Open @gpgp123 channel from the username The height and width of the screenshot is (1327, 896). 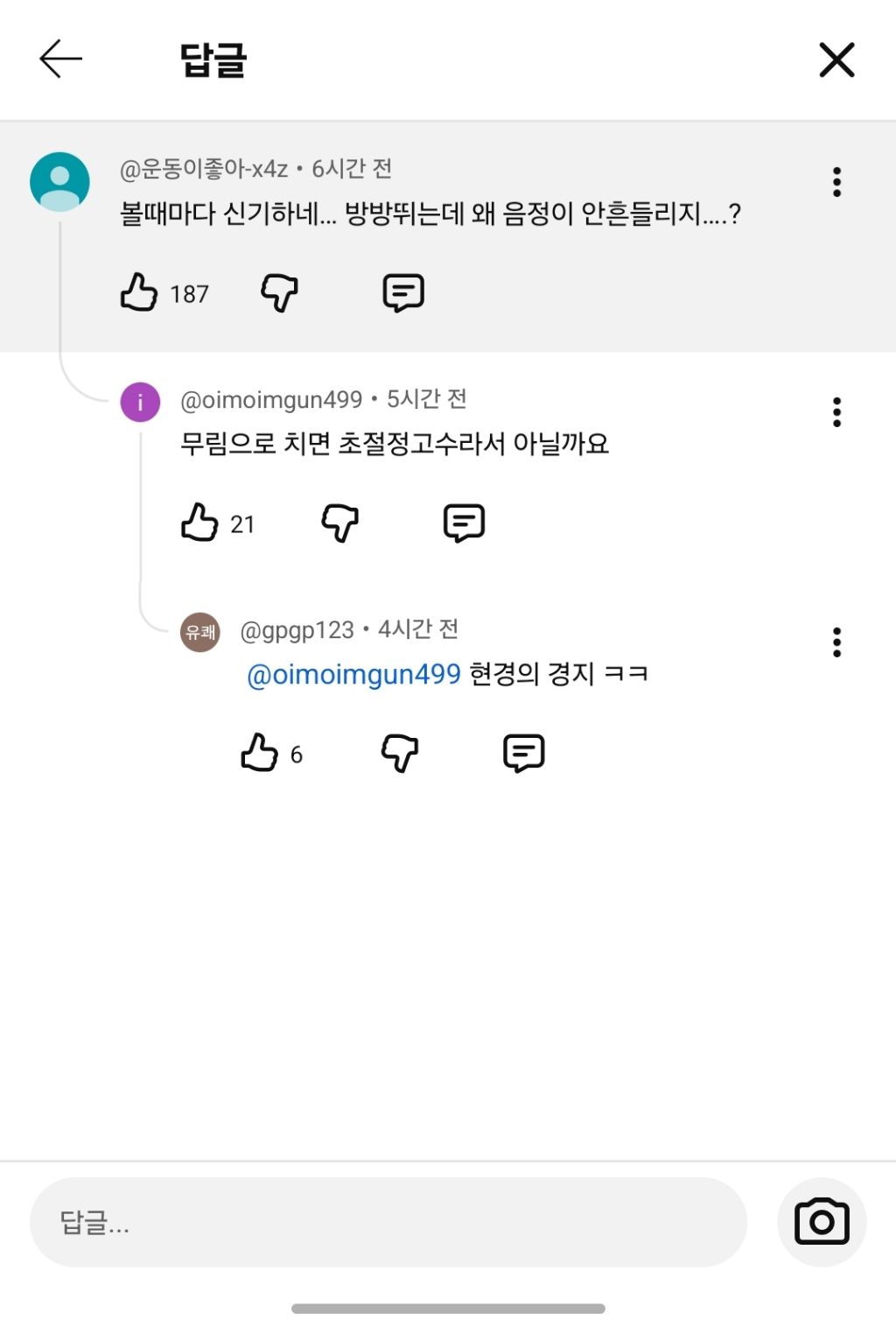(297, 630)
